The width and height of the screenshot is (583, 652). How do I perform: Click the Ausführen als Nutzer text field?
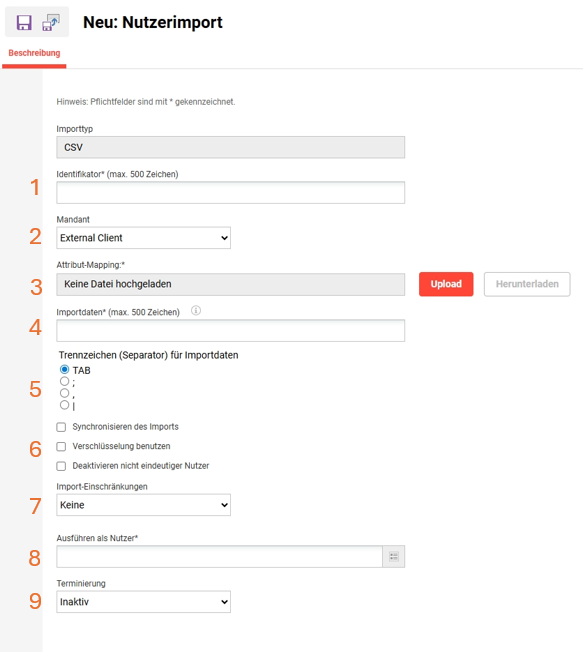pos(220,556)
